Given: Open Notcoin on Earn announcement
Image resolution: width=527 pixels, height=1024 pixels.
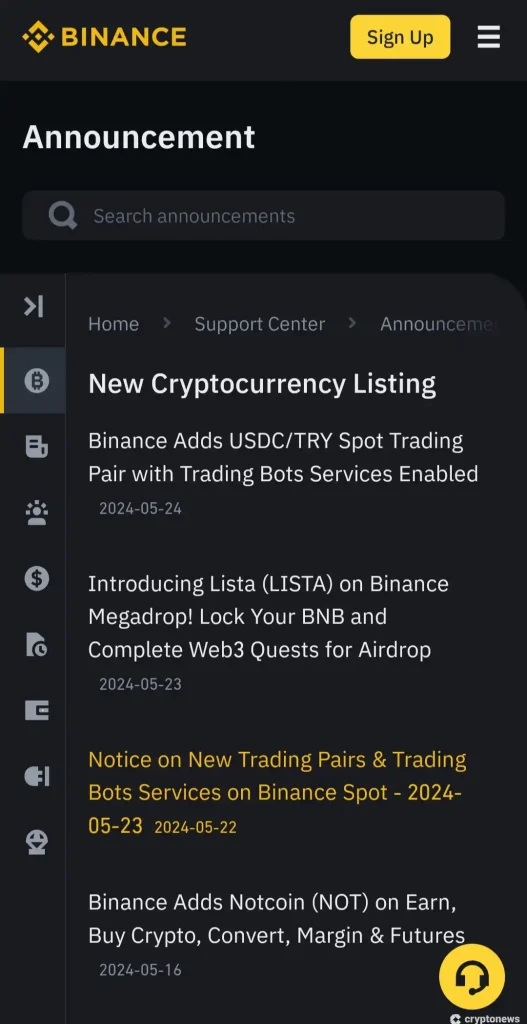Looking at the screenshot, I should pyautogui.click(x=277, y=918).
